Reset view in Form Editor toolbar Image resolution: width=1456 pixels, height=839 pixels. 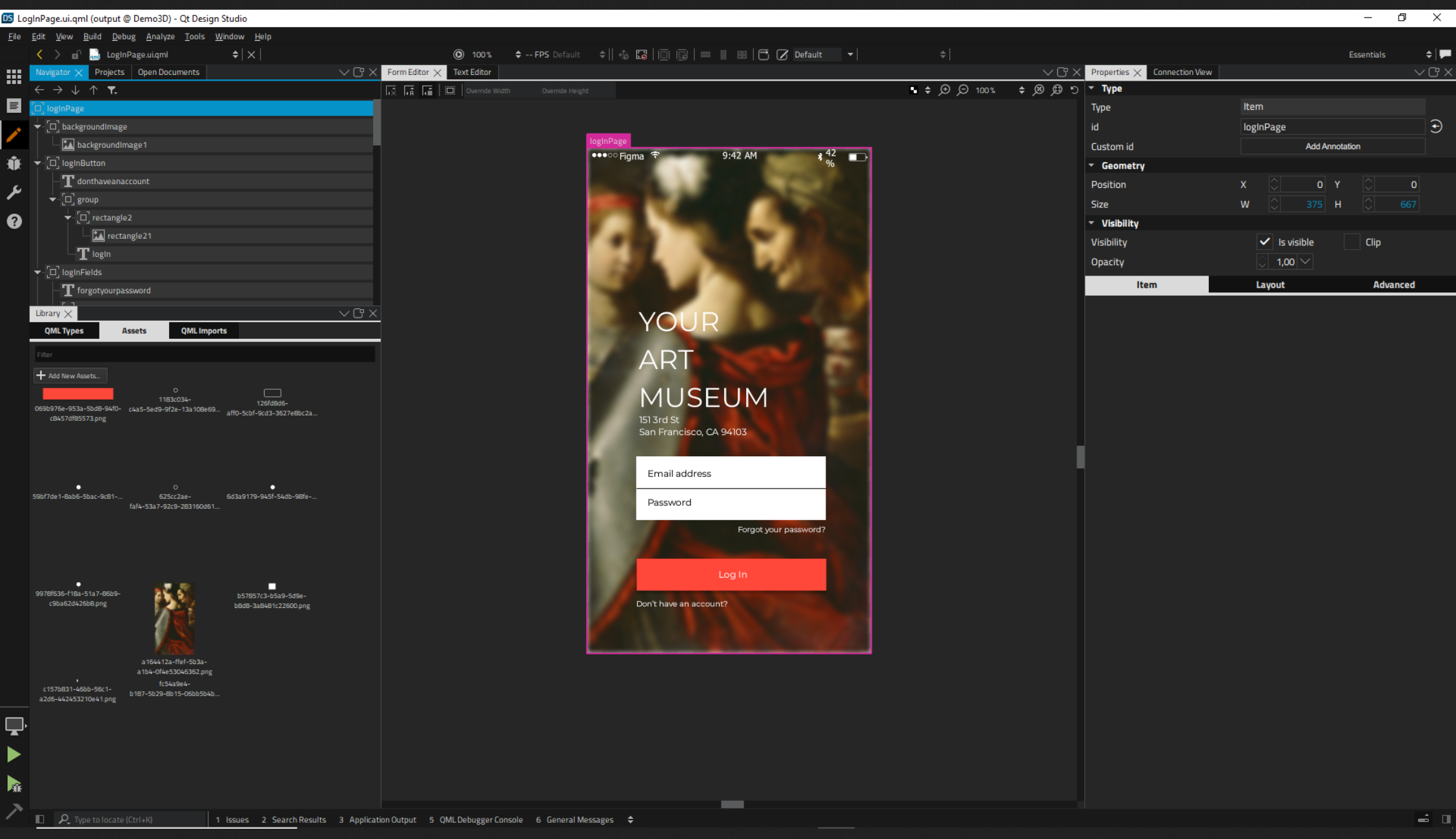1075,90
